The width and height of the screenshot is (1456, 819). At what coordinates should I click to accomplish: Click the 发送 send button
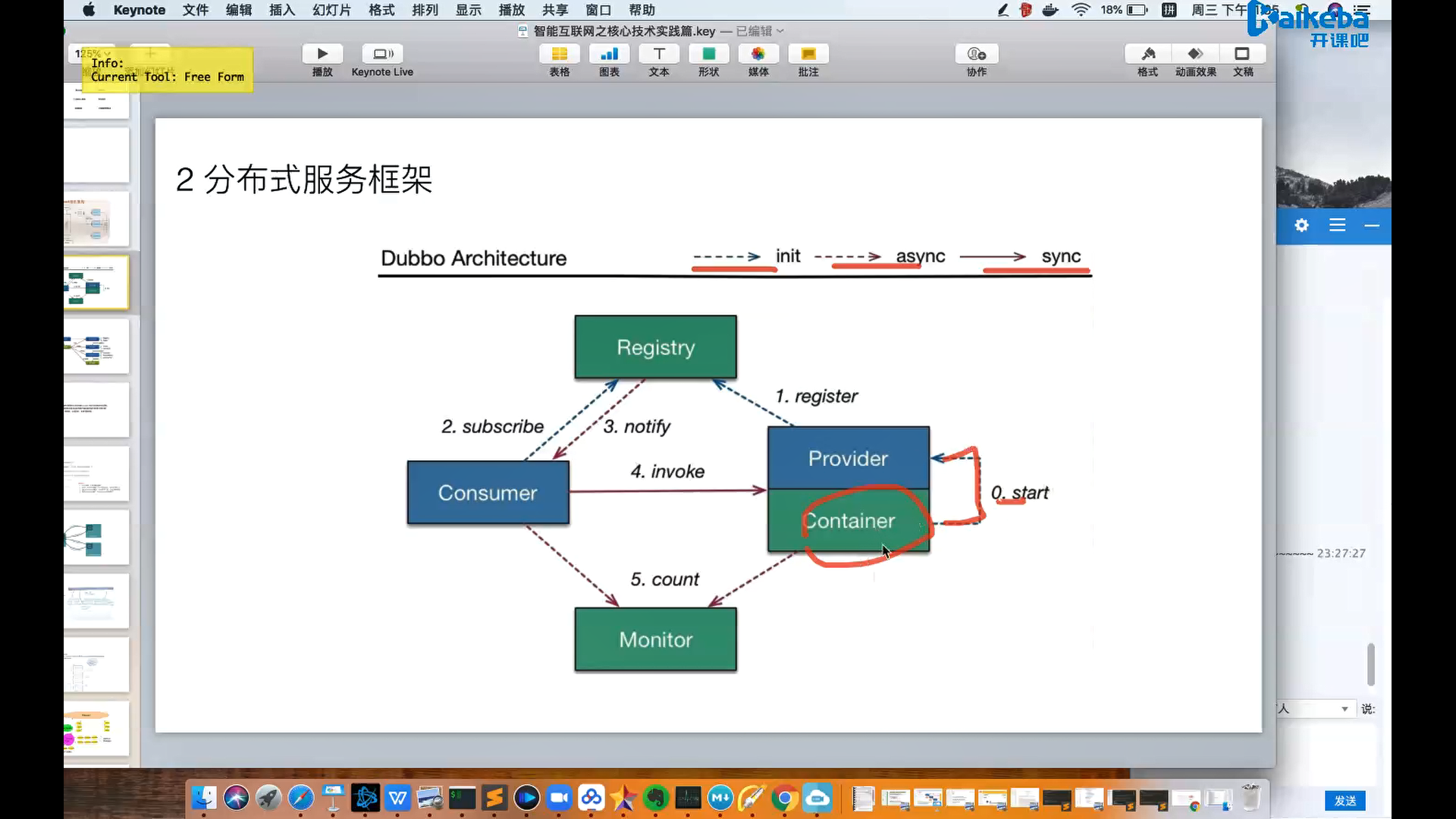coord(1345,801)
